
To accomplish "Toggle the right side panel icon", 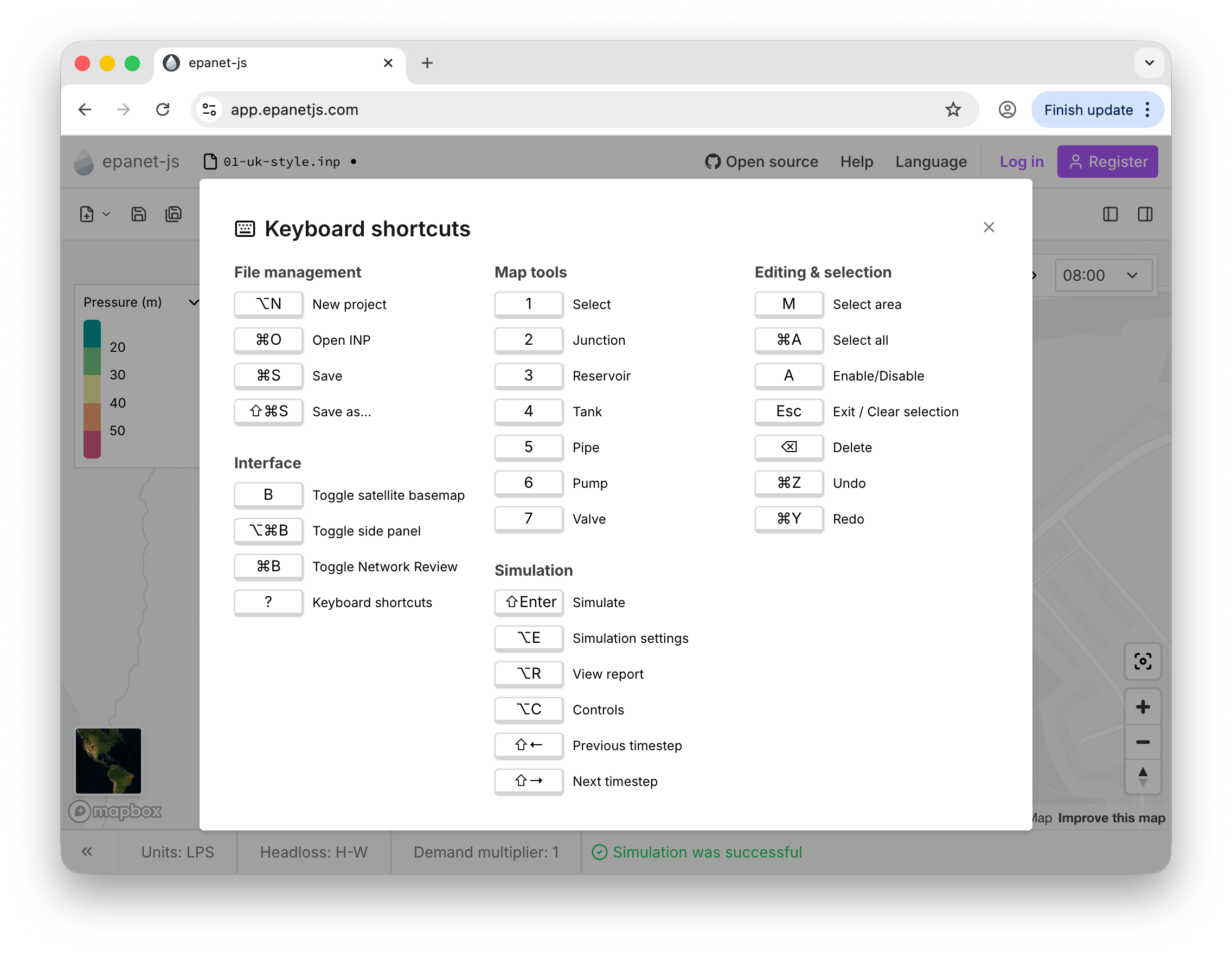I will tap(1145, 214).
